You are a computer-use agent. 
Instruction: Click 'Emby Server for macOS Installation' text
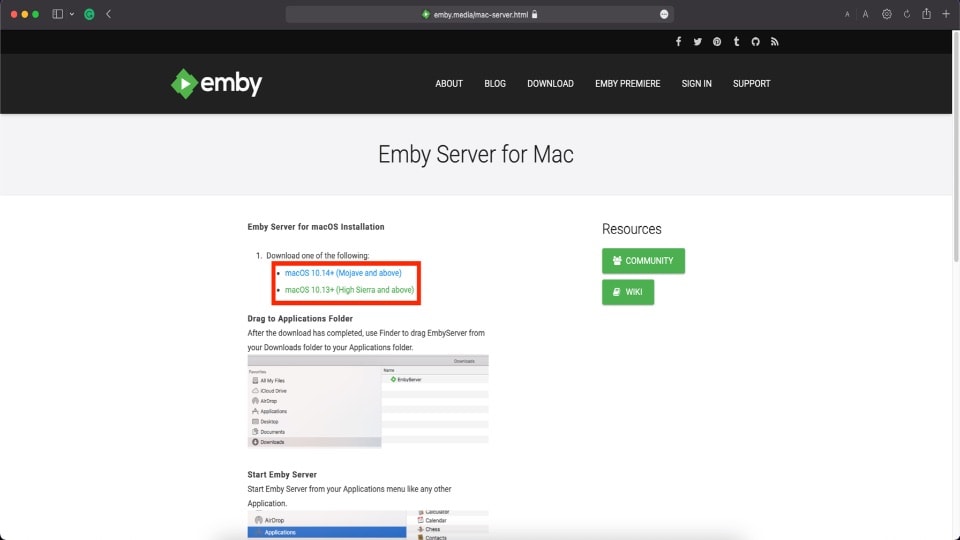pyautogui.click(x=316, y=227)
